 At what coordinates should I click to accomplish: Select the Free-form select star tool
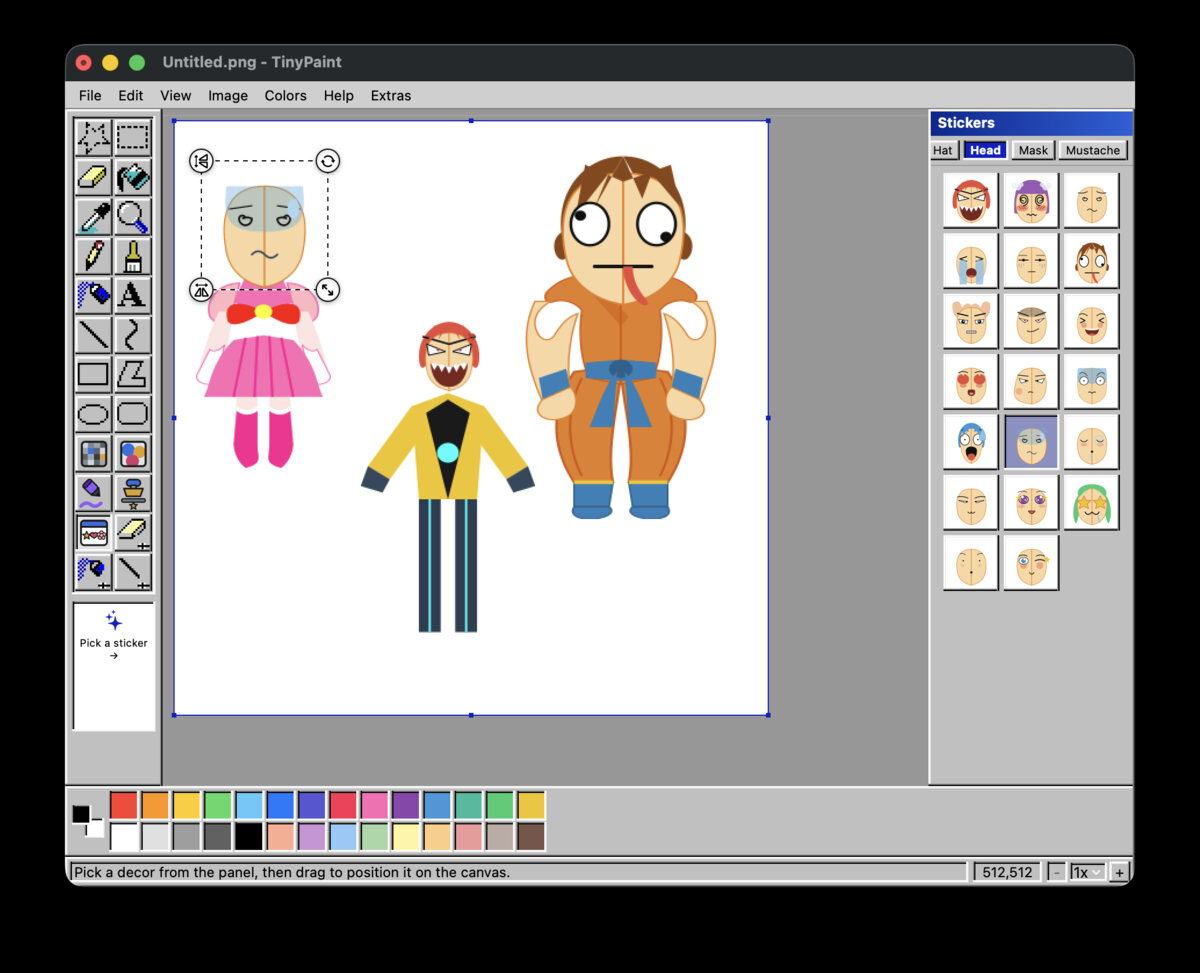[93, 137]
